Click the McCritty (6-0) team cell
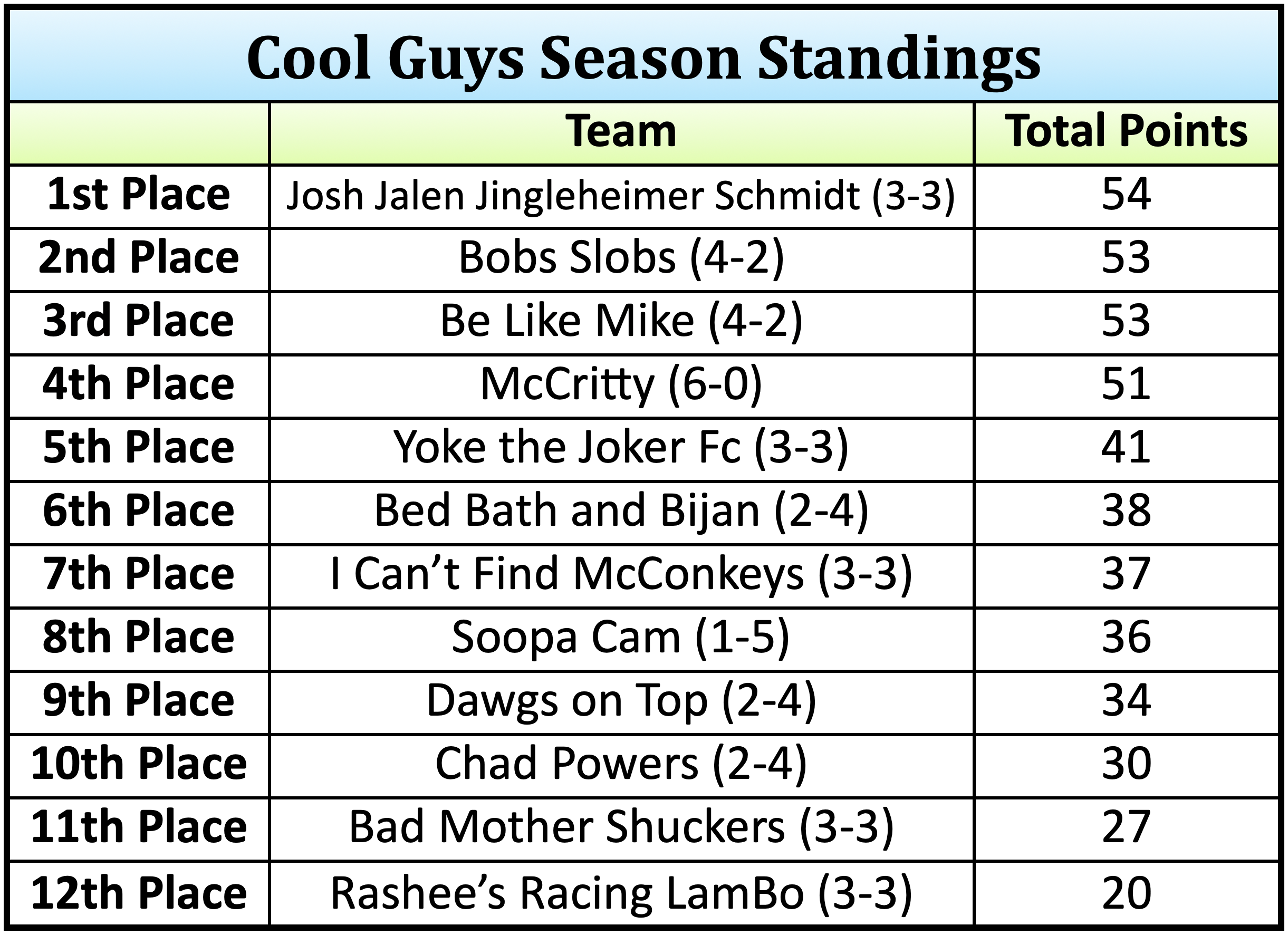This screenshot has width=1288, height=935. [621, 385]
